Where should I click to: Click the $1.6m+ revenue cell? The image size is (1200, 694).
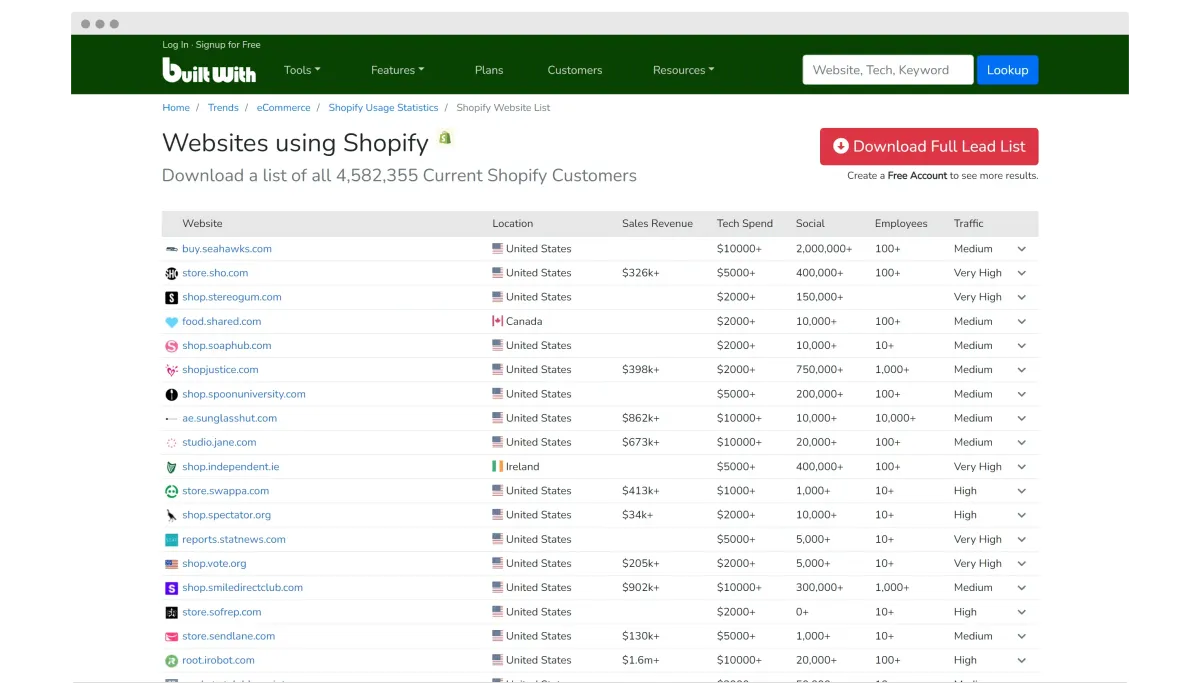(x=640, y=660)
